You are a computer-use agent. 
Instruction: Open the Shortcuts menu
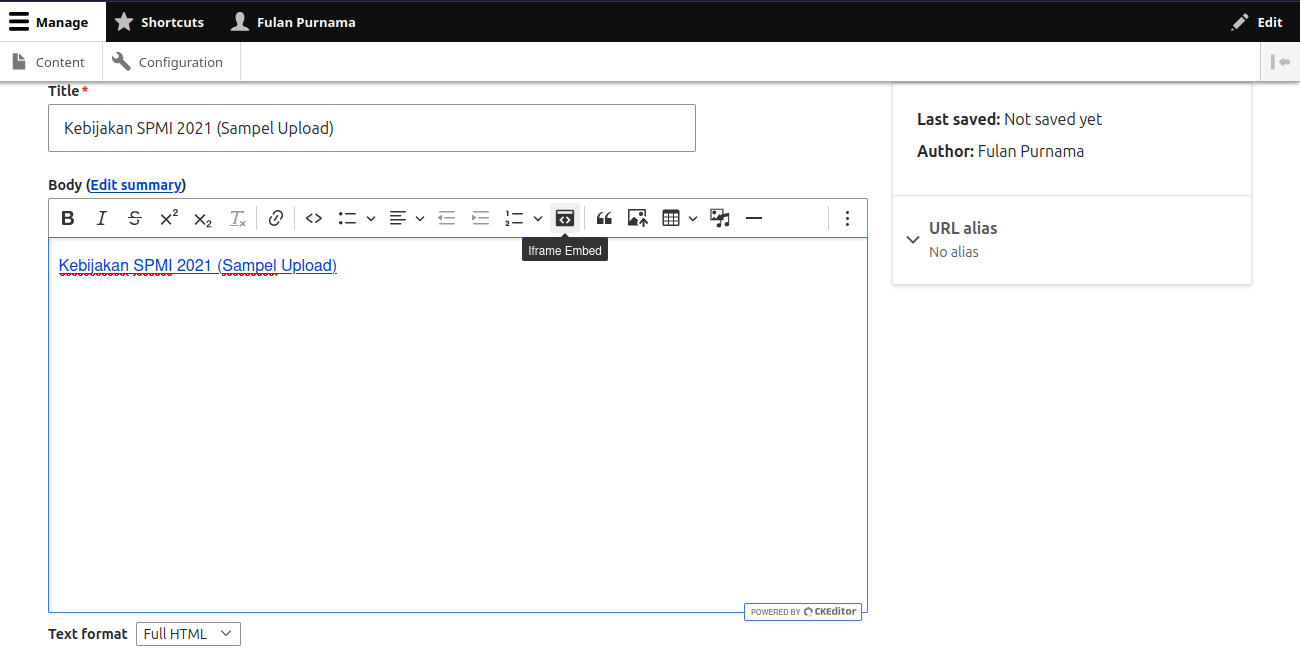[159, 22]
